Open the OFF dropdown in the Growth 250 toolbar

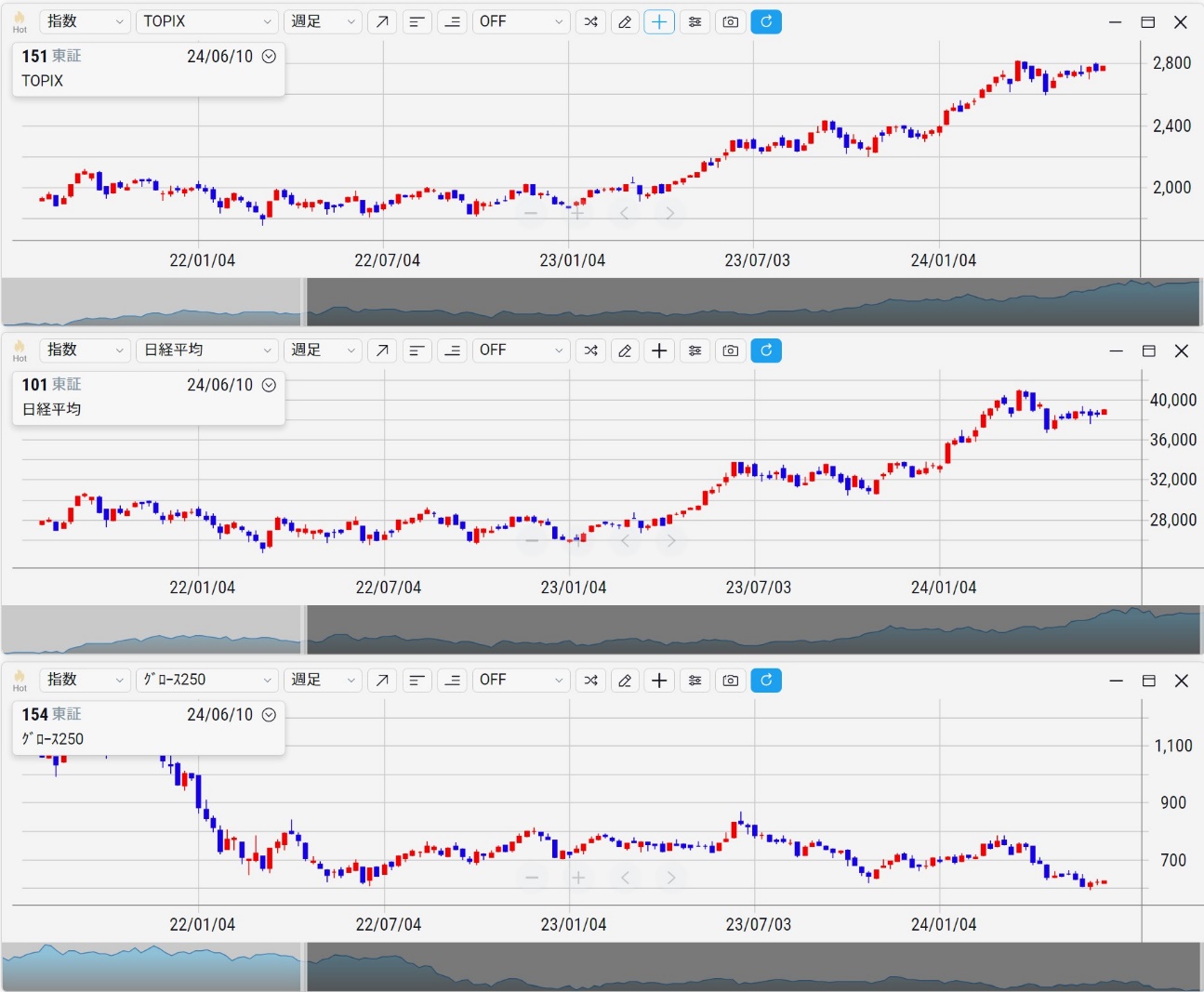[521, 681]
